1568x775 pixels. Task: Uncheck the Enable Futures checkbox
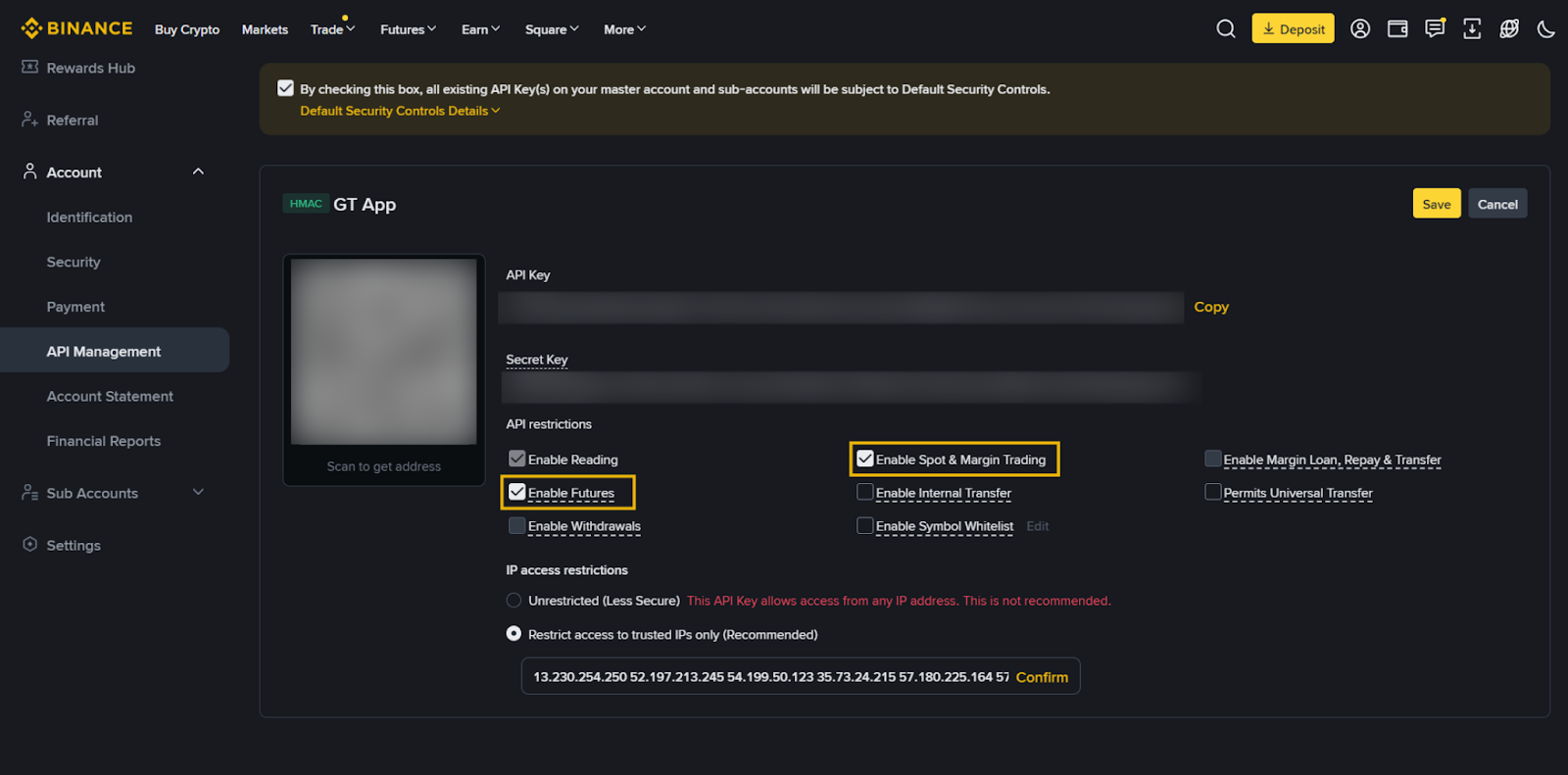(517, 492)
